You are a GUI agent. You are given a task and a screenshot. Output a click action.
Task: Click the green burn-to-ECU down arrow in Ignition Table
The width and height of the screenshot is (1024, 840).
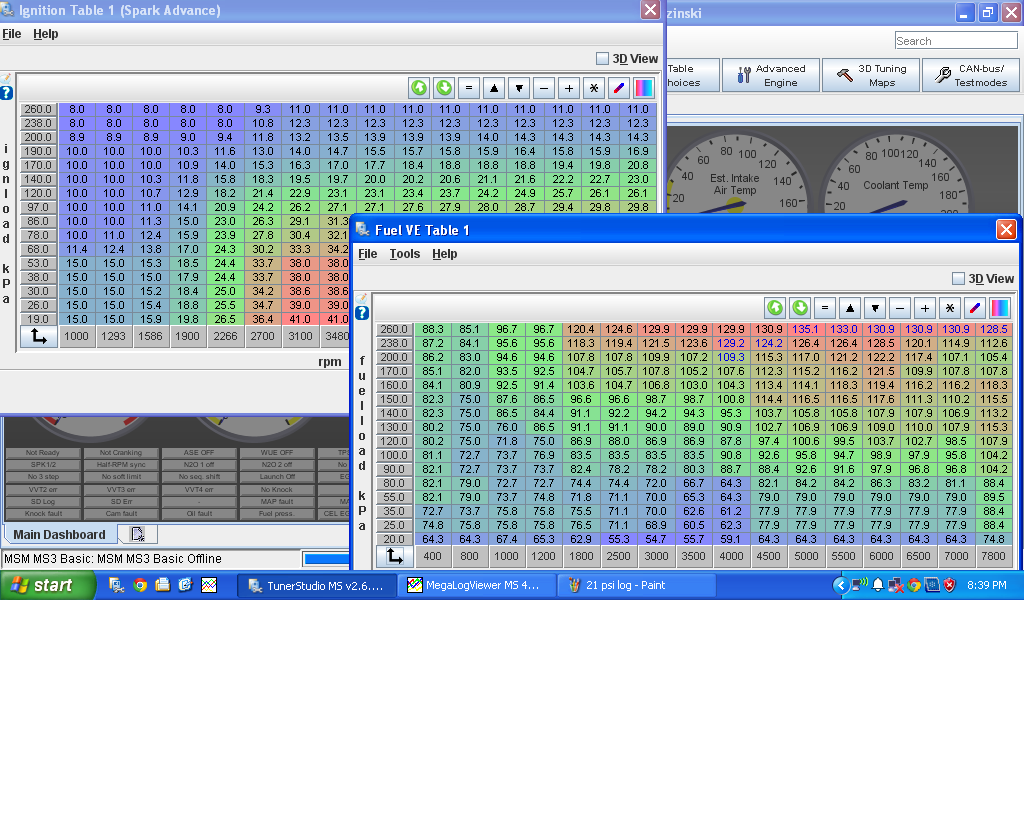pos(444,88)
